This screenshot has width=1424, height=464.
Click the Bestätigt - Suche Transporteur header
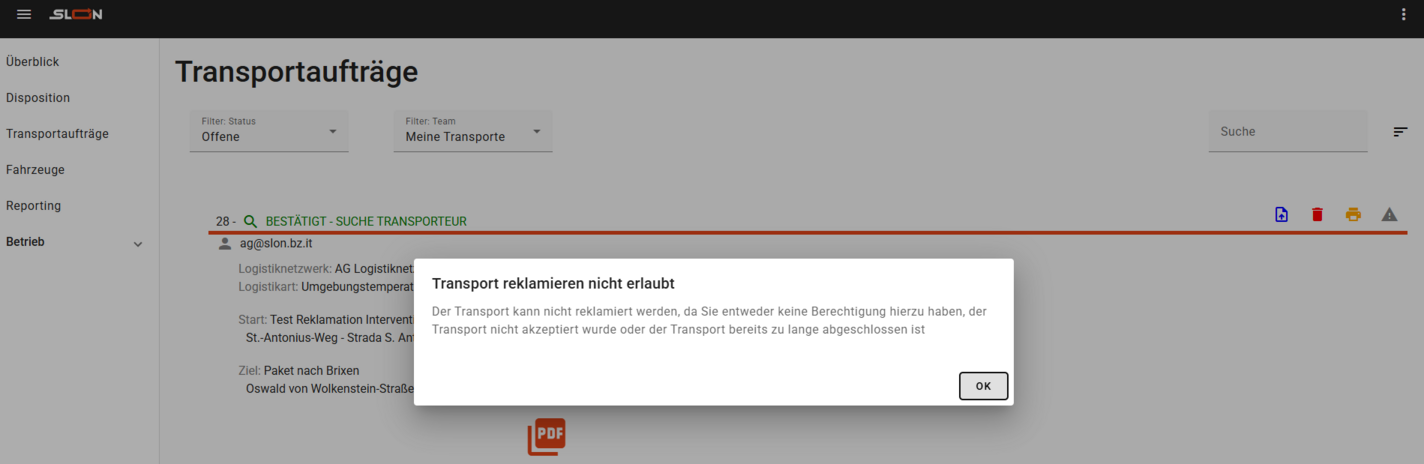click(366, 221)
